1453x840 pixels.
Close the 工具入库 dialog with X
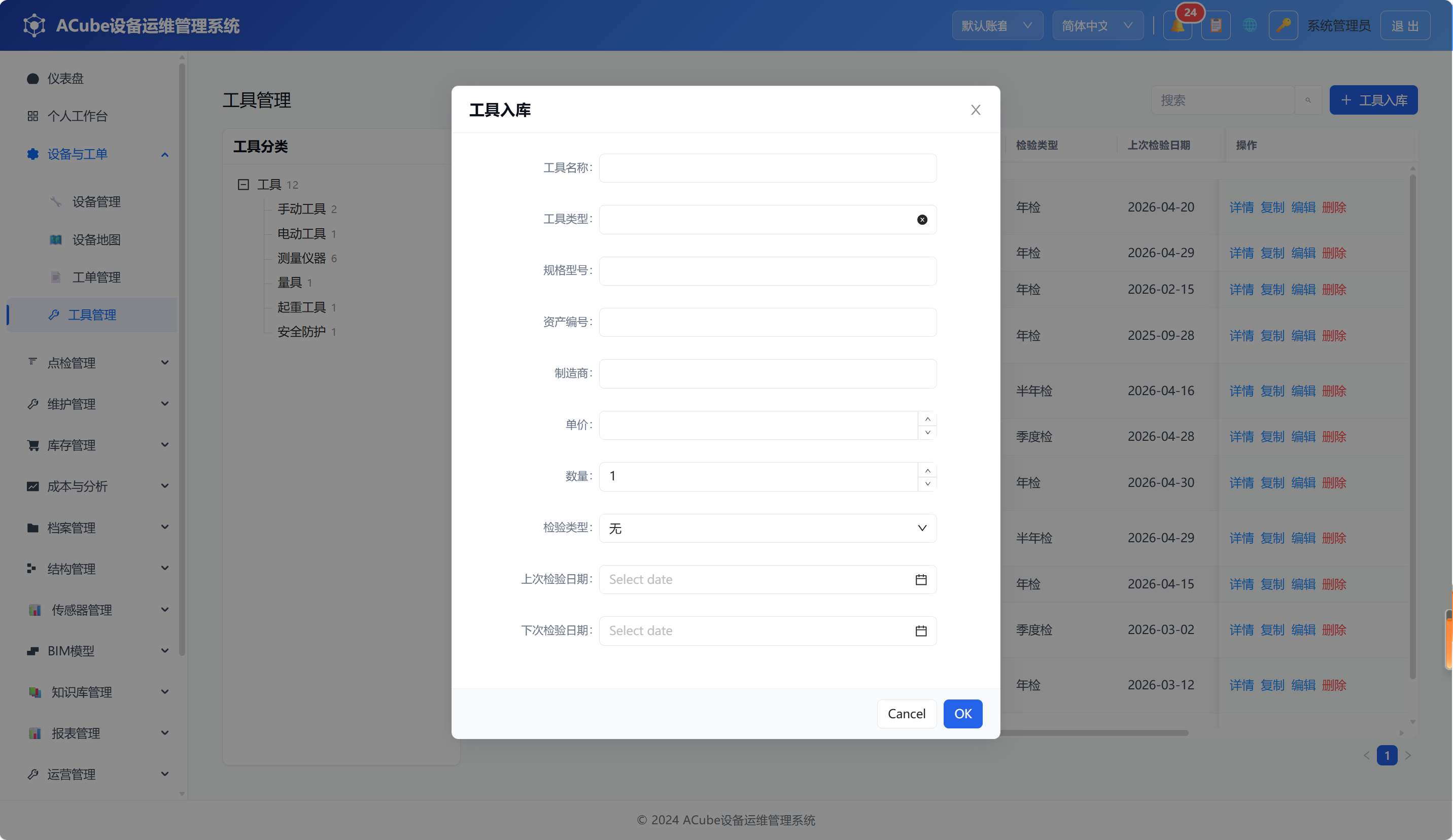976,110
